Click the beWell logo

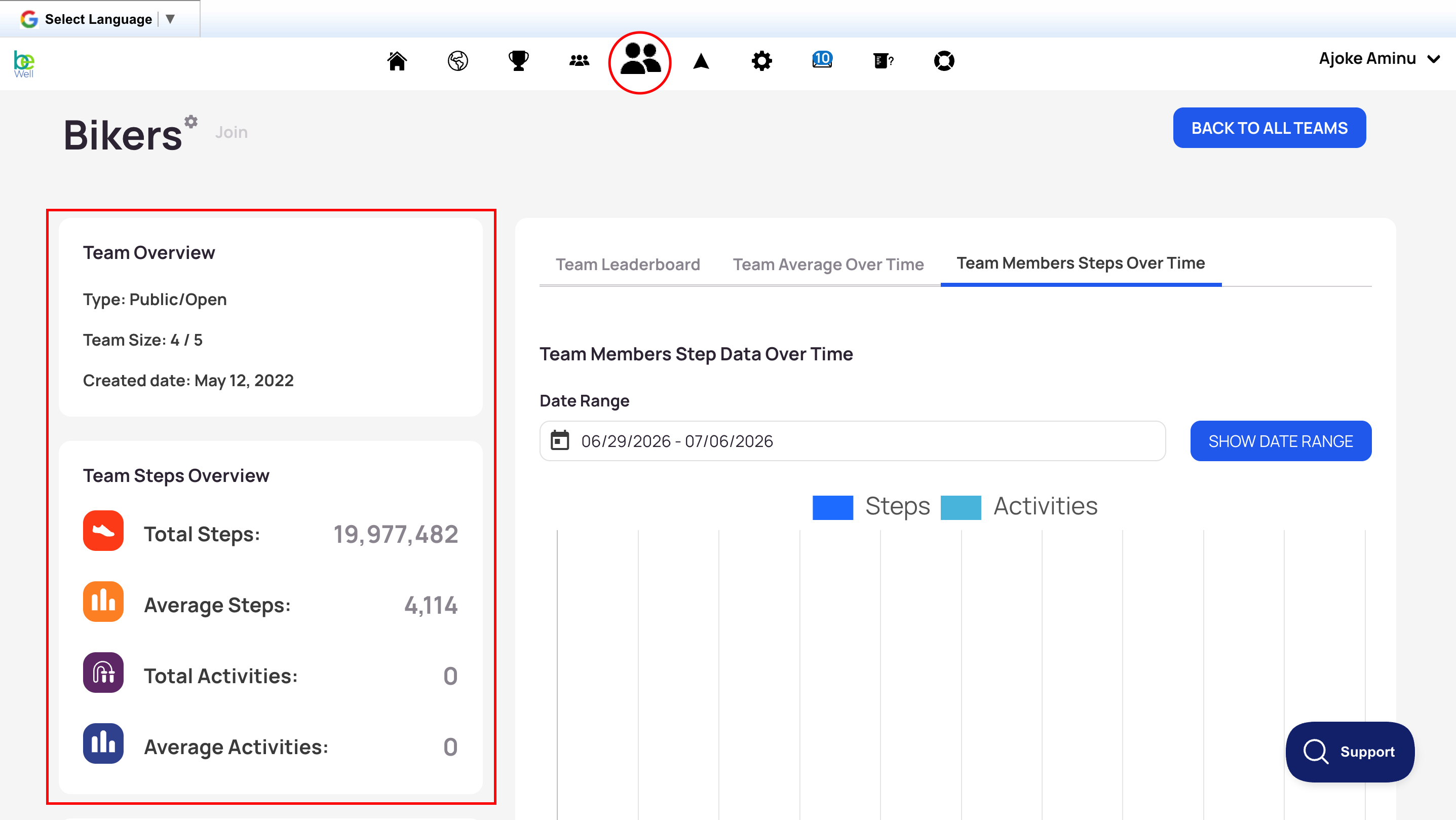[x=24, y=64]
